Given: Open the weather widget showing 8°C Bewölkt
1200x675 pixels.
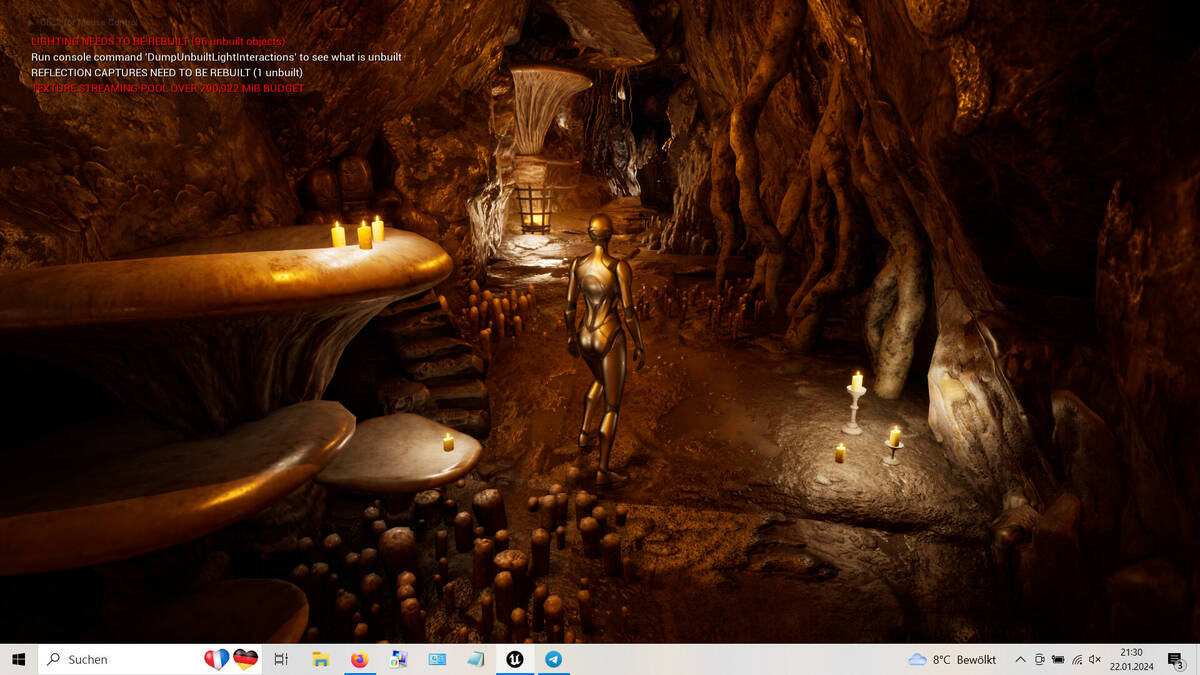Looking at the screenshot, I should [952, 659].
